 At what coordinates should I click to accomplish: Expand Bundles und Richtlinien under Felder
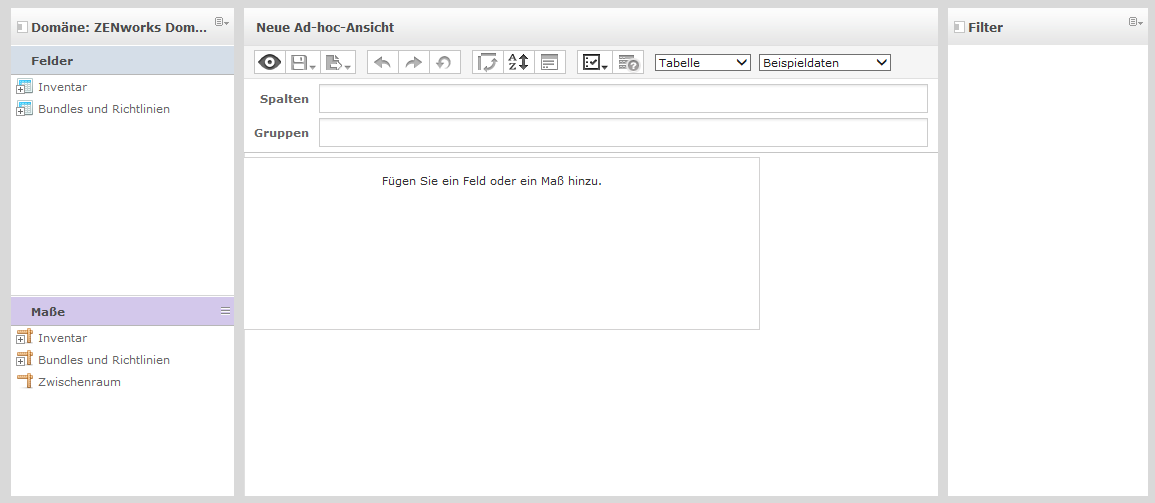[20, 112]
